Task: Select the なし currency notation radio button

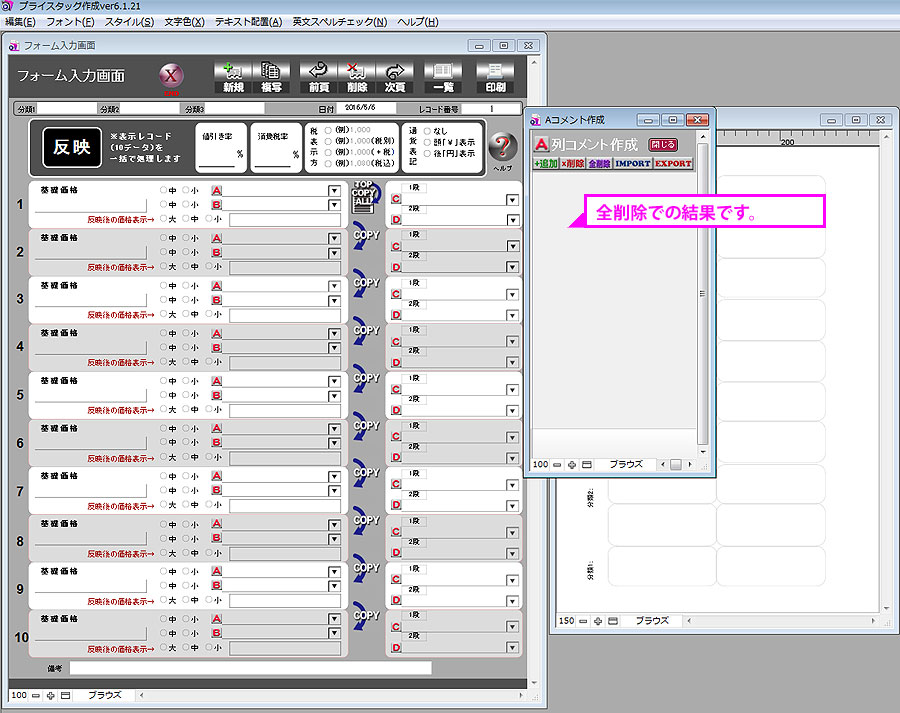Action: click(427, 131)
